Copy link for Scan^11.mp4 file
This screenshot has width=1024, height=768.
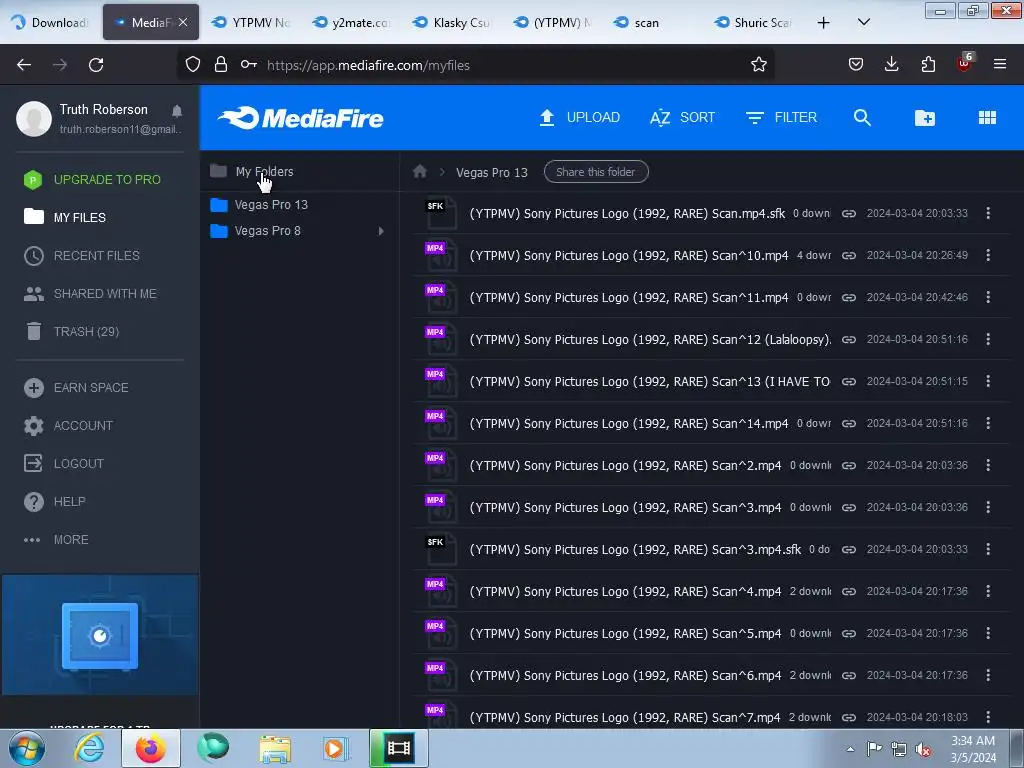pos(848,297)
